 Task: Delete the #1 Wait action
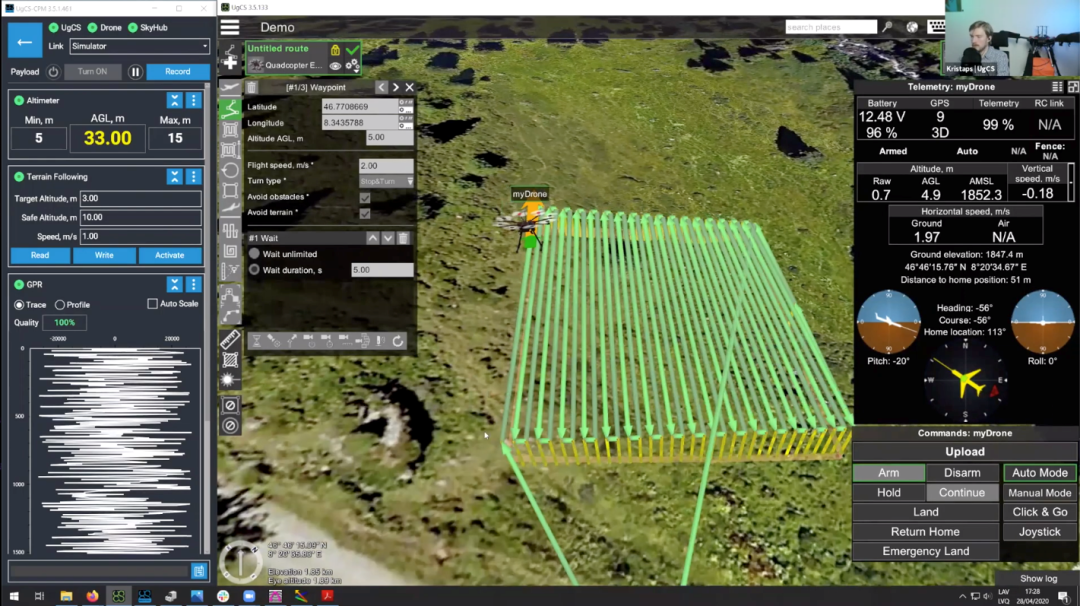tap(404, 238)
